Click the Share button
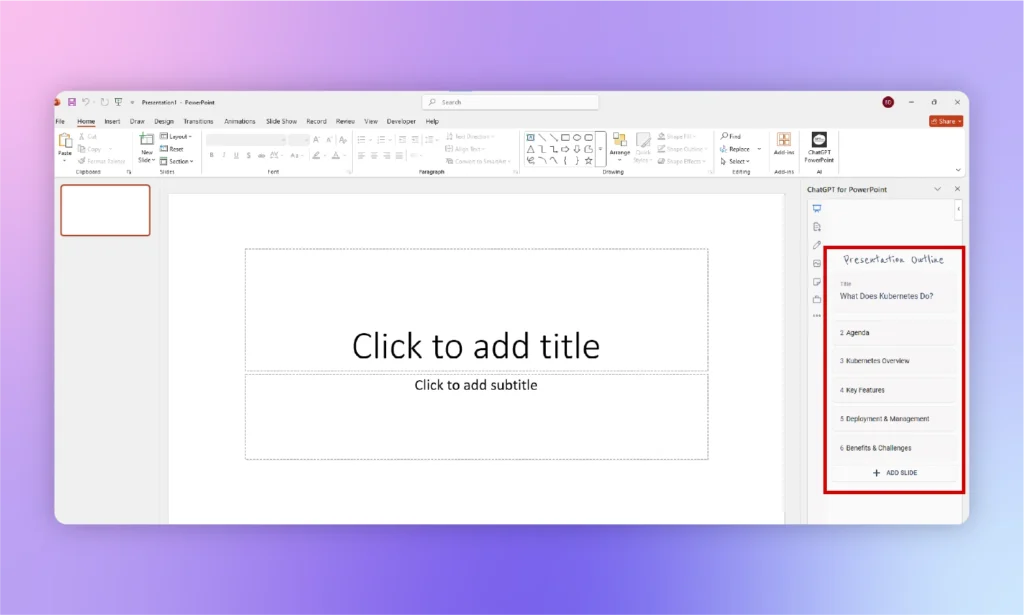1024x615 pixels. tap(946, 121)
